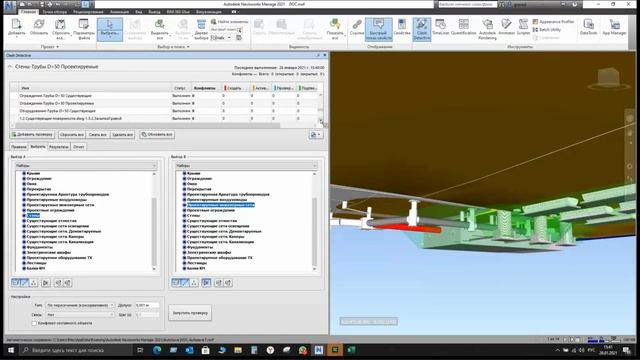640x360 pixels.
Task: Open the Результаты (Results) tab
Action: point(59,147)
